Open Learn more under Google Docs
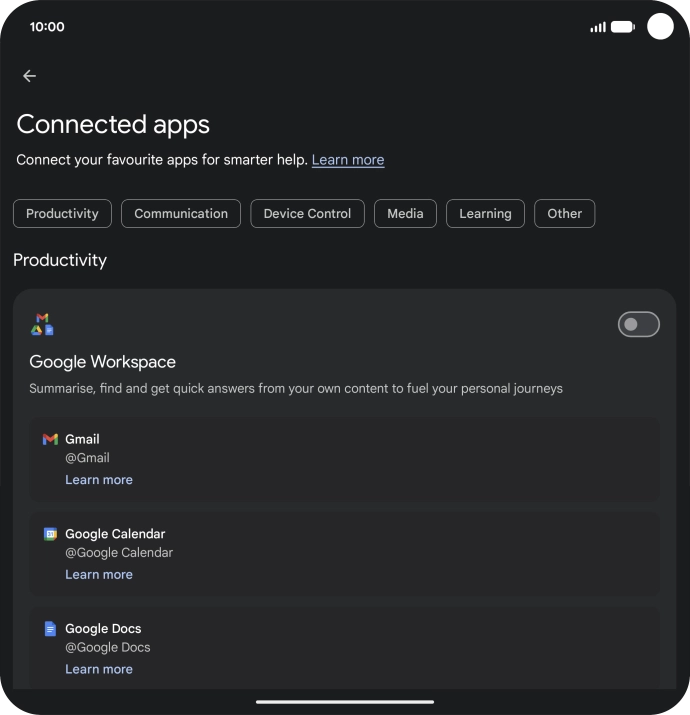 tap(99, 669)
